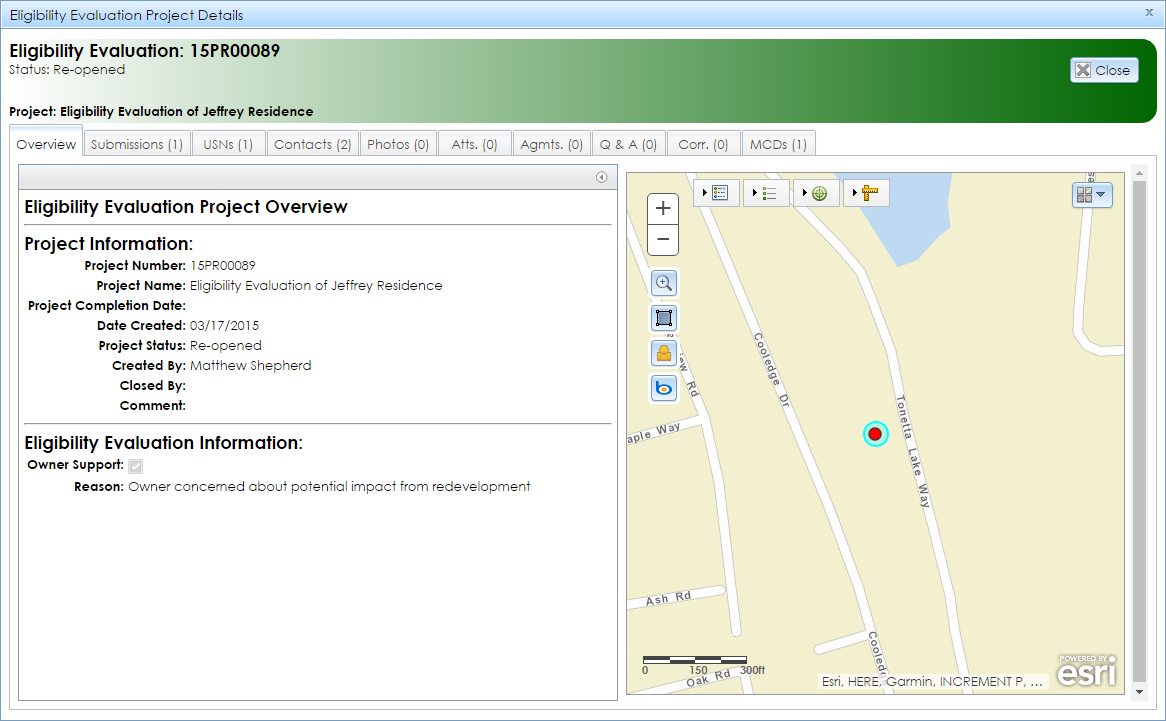The height and width of the screenshot is (721, 1166).
Task: Open the map legend tool
Action: click(719, 193)
